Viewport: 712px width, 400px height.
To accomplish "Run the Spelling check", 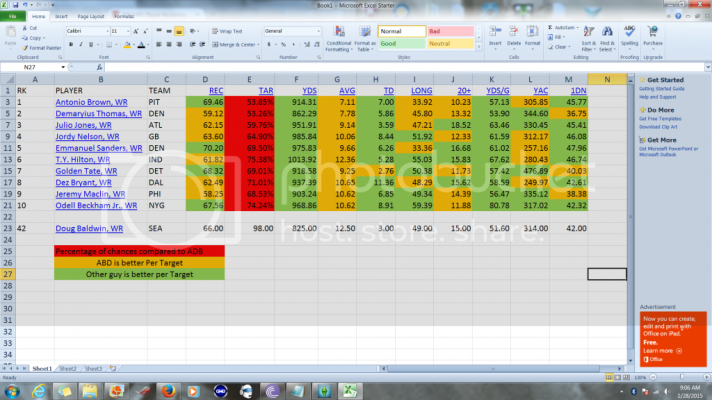I will coord(629,36).
